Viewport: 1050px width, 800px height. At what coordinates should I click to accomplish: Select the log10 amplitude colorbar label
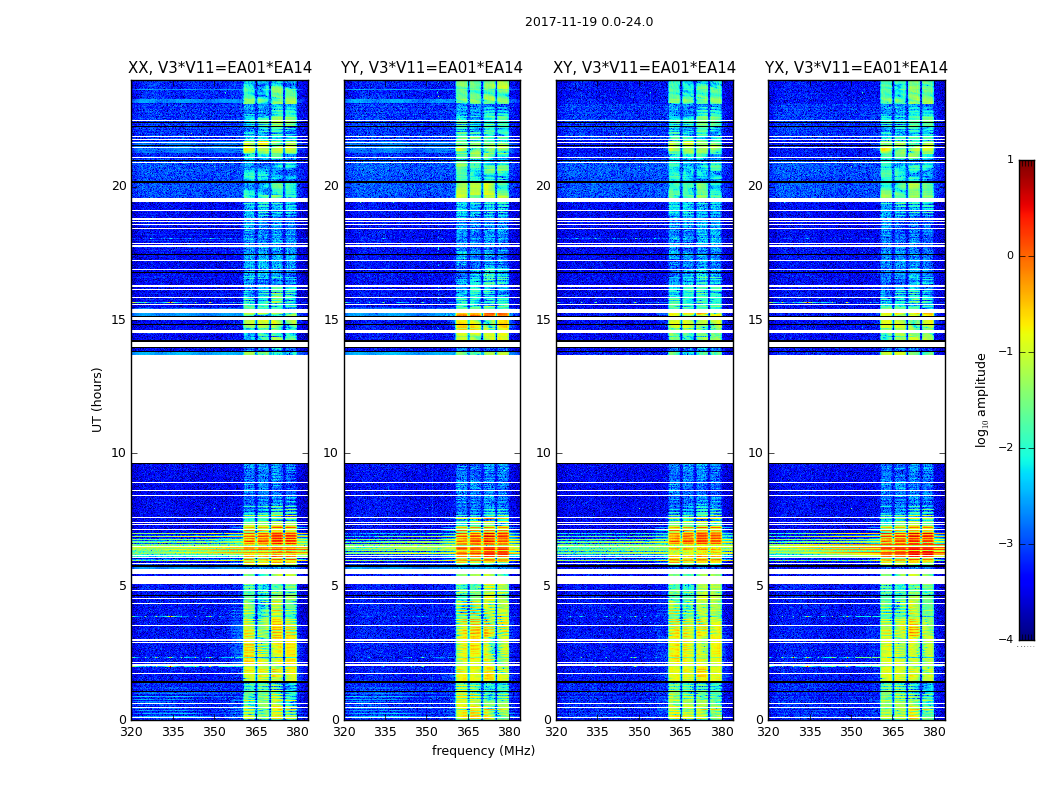(x=982, y=399)
